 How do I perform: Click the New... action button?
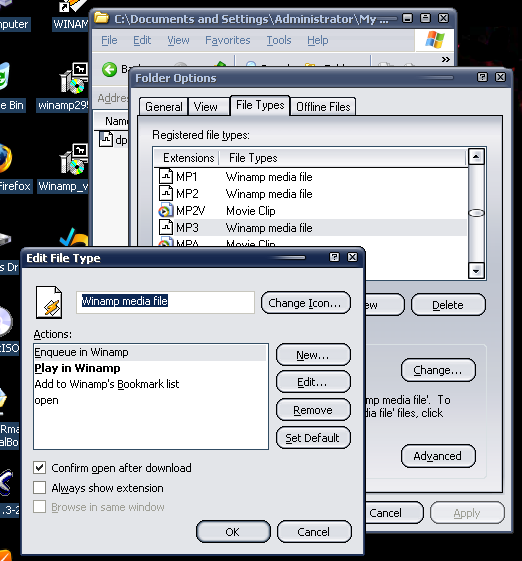pos(313,355)
